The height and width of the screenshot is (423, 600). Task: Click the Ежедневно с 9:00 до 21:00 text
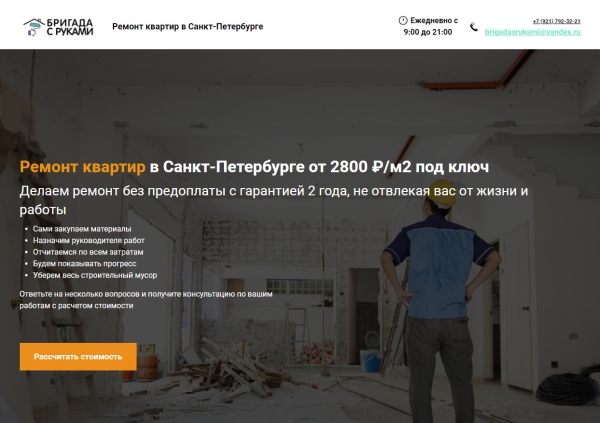tap(428, 26)
